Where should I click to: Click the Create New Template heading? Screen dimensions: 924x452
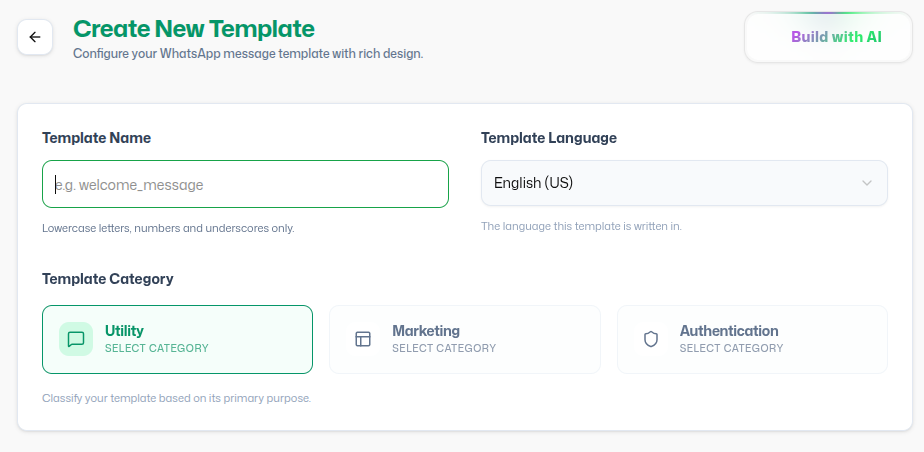[194, 29]
